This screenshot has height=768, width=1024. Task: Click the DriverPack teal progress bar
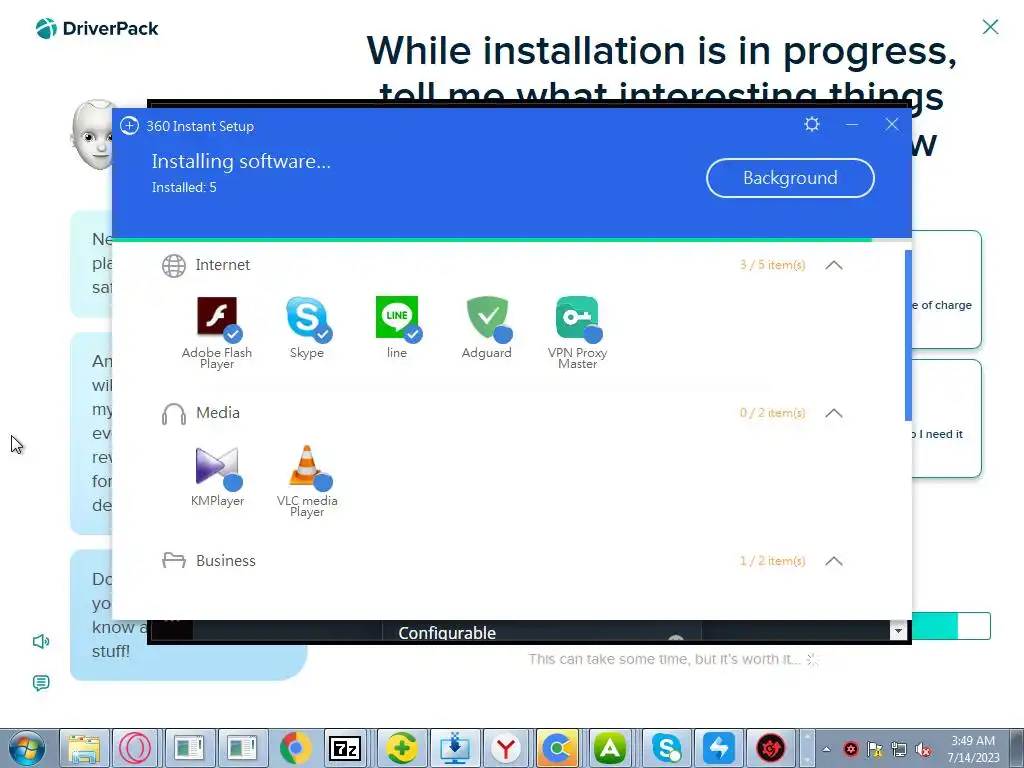tap(951, 626)
